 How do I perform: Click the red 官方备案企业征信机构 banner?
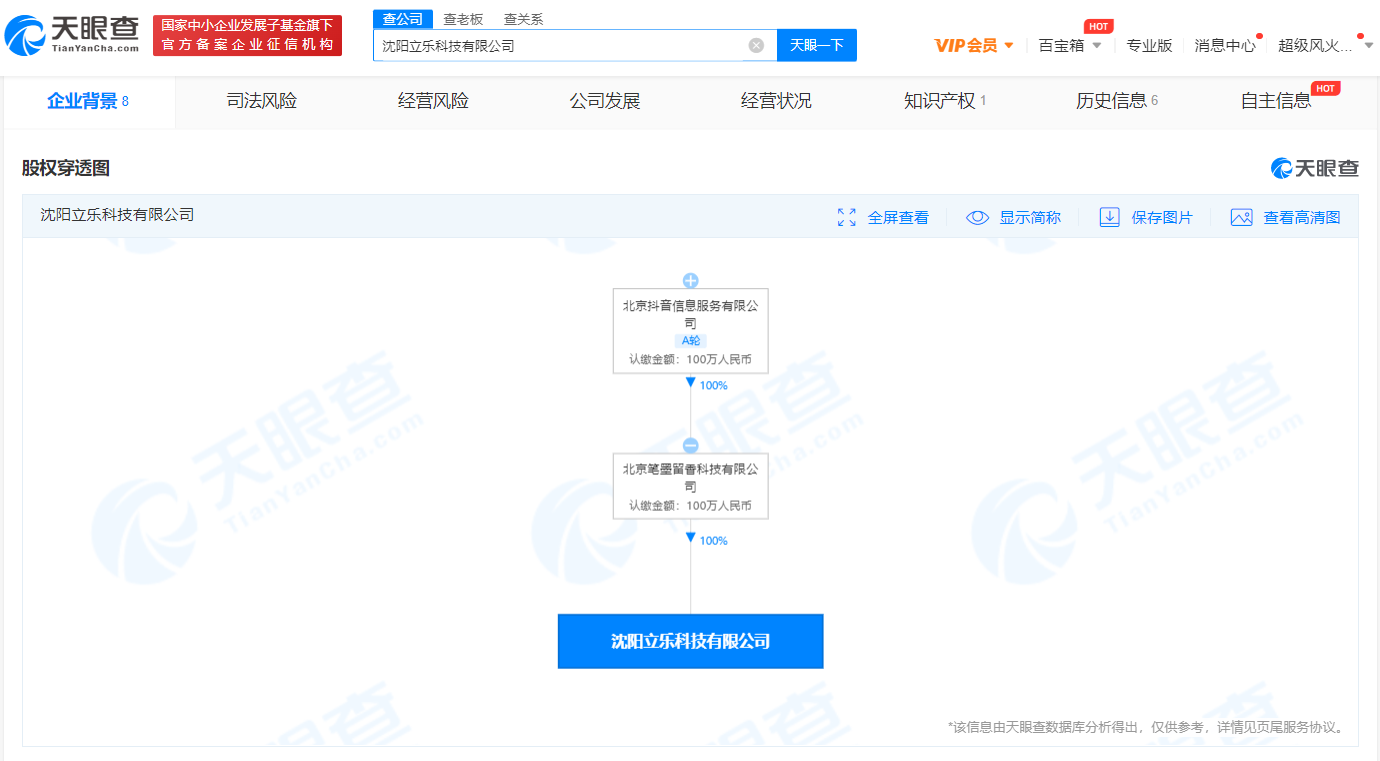(x=247, y=36)
